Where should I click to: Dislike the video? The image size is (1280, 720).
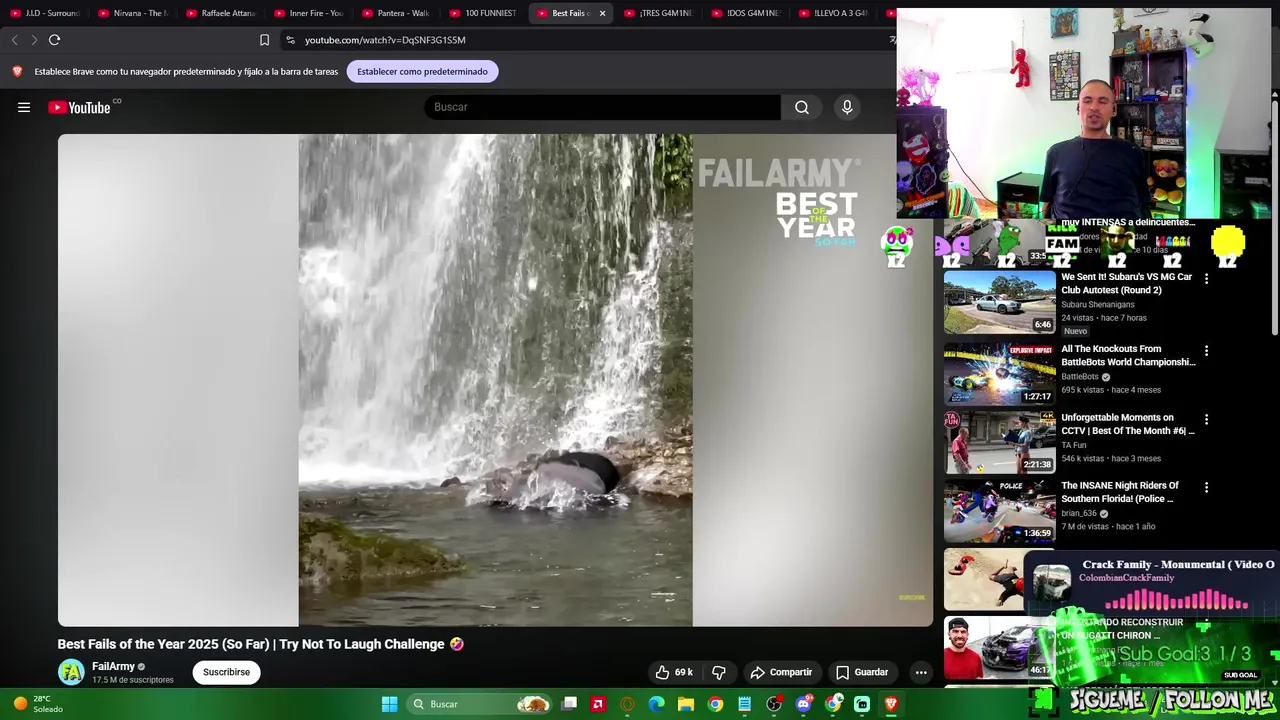pos(718,672)
